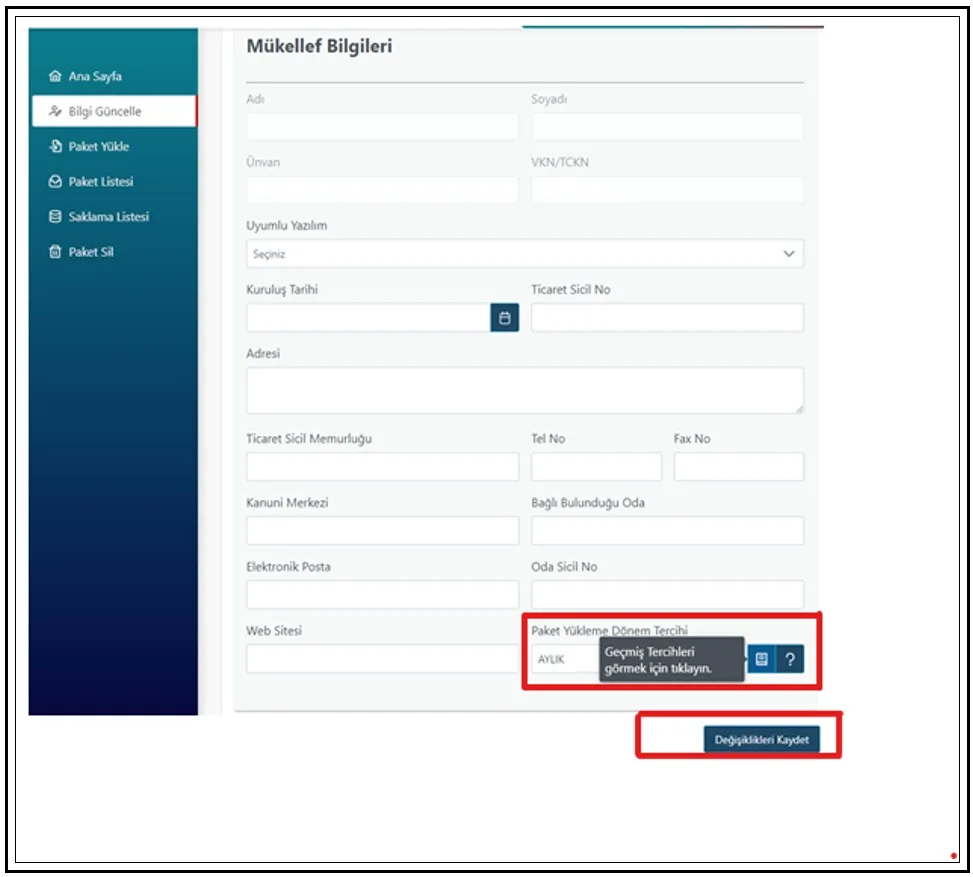Focus the Elektronik Posta field
This screenshot has height=877, width=973.
pos(382,595)
